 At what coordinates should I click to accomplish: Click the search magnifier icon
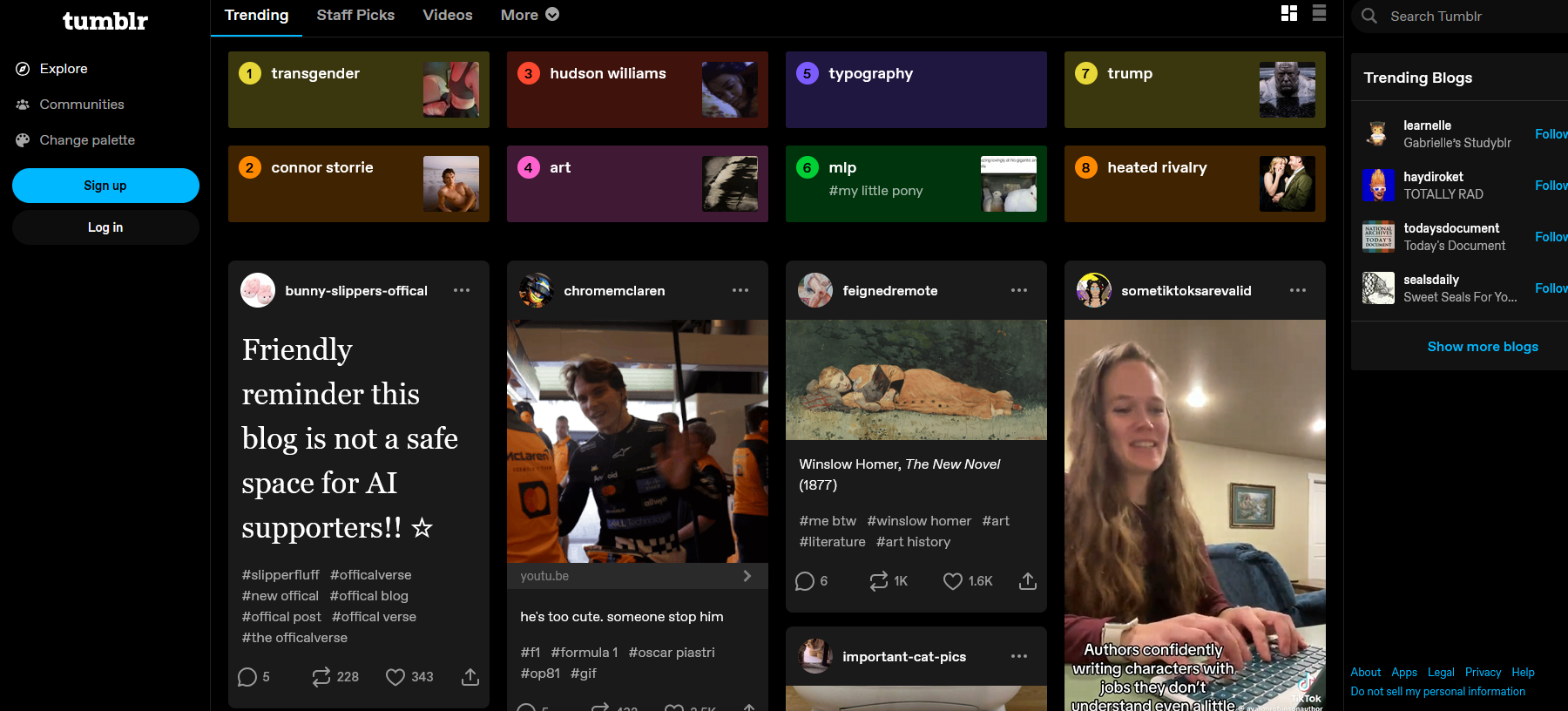point(1369,16)
